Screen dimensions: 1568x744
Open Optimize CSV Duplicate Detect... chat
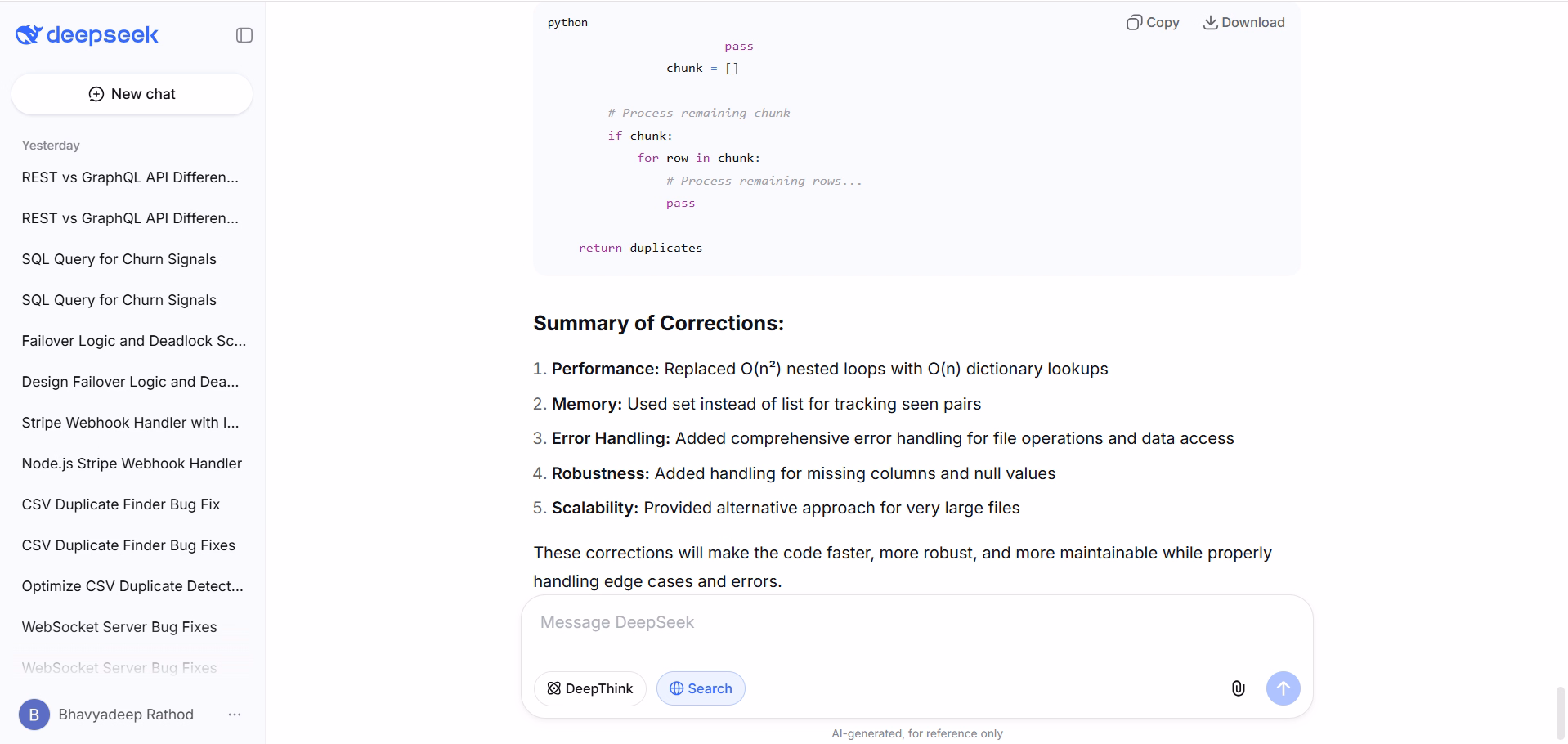(131, 586)
